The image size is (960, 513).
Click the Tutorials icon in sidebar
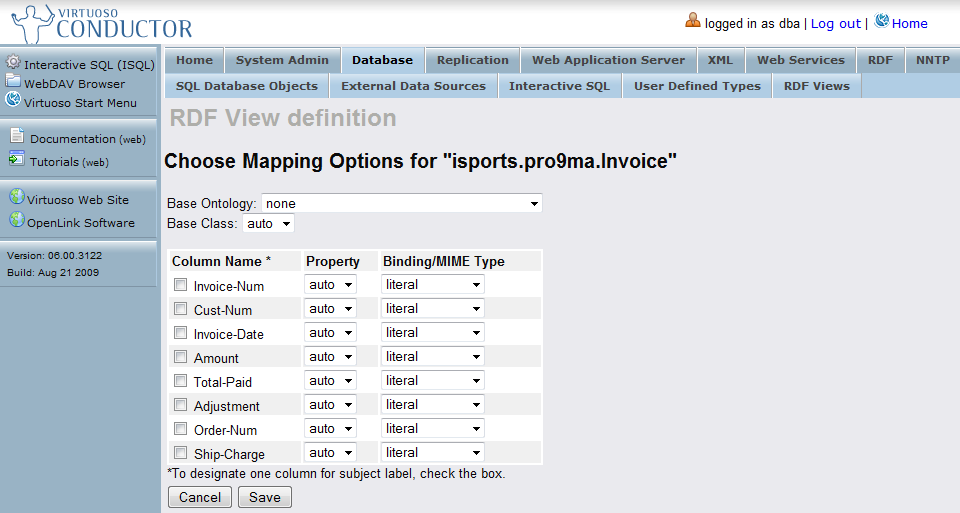pos(17,159)
